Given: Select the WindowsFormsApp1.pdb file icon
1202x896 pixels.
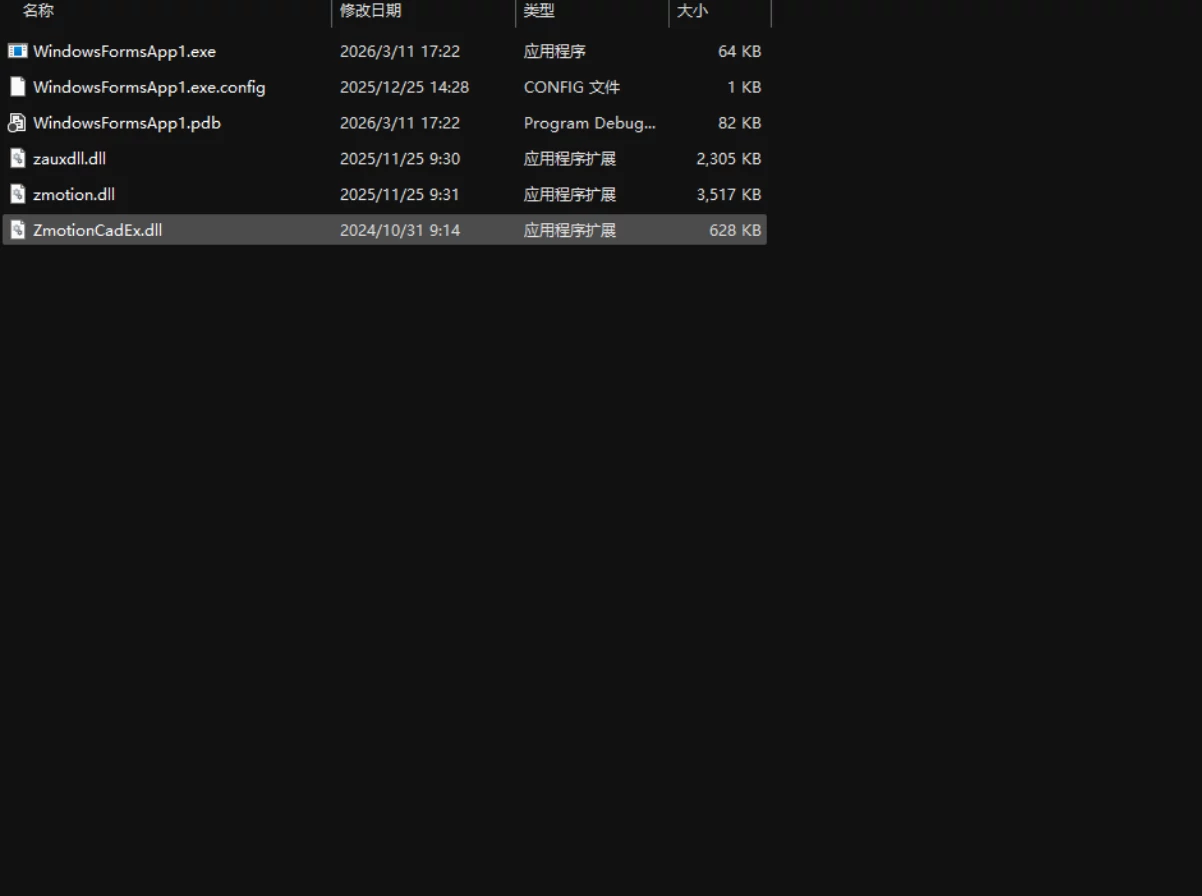Looking at the screenshot, I should coord(17,123).
